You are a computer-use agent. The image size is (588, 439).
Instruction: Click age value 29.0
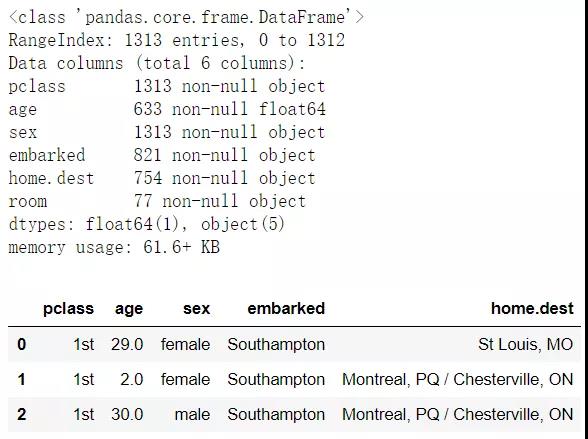point(127,345)
